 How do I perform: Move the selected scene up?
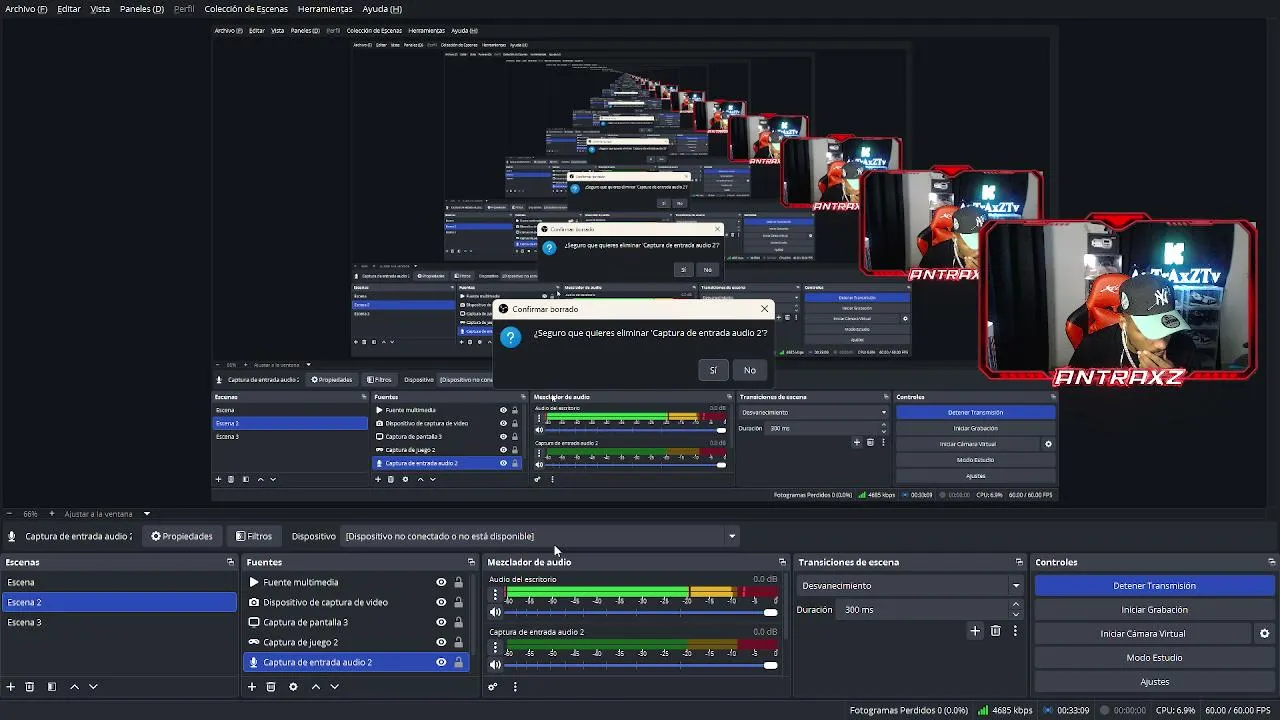point(74,687)
